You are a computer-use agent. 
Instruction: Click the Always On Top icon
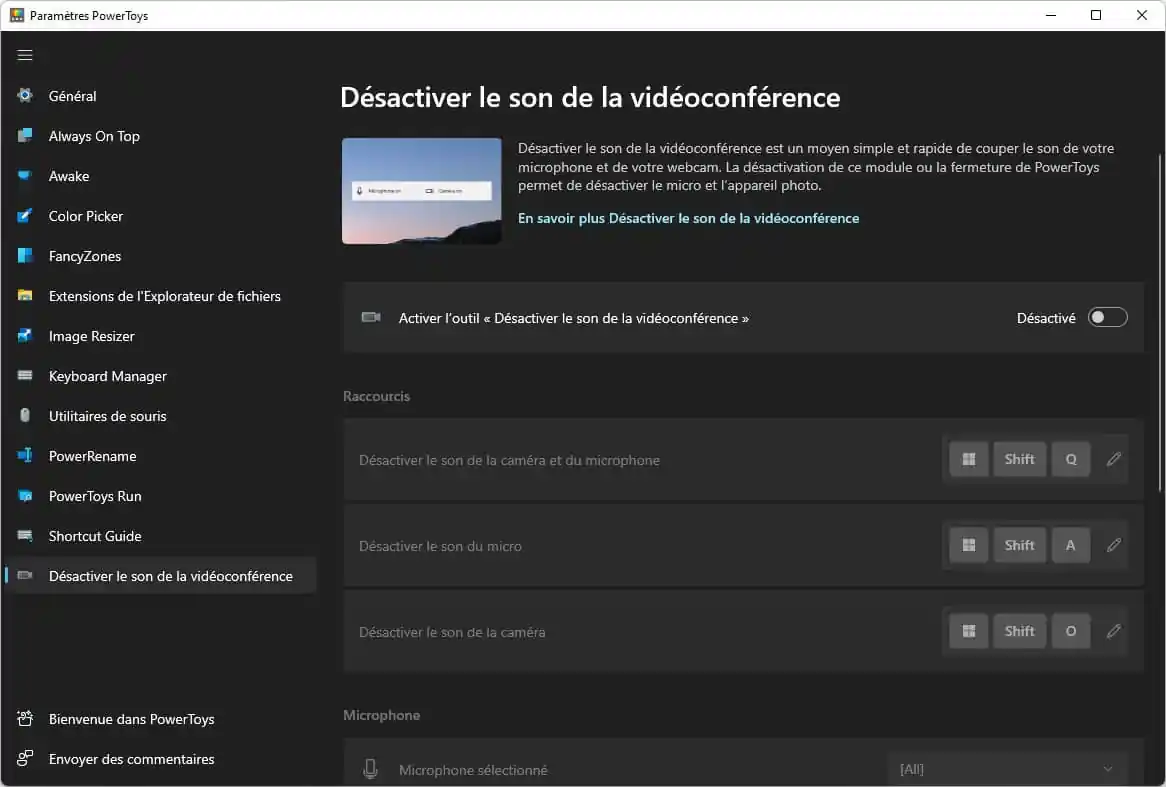pyautogui.click(x=25, y=135)
